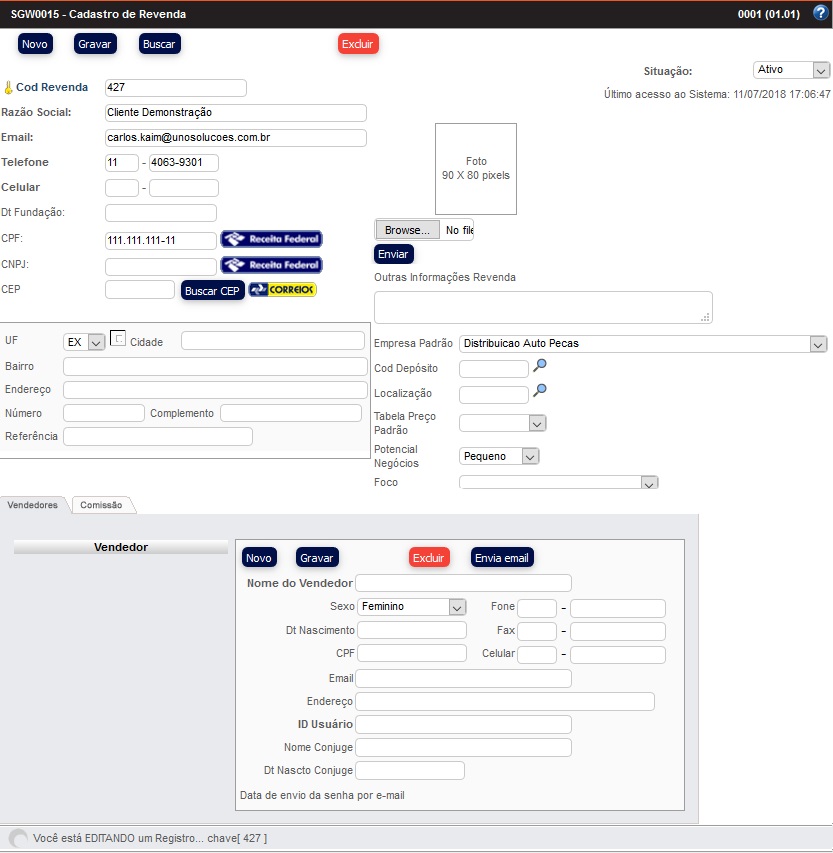This screenshot has width=833, height=853.
Task: Click the key icon beside Cod Revenda
Action: pos(8,88)
